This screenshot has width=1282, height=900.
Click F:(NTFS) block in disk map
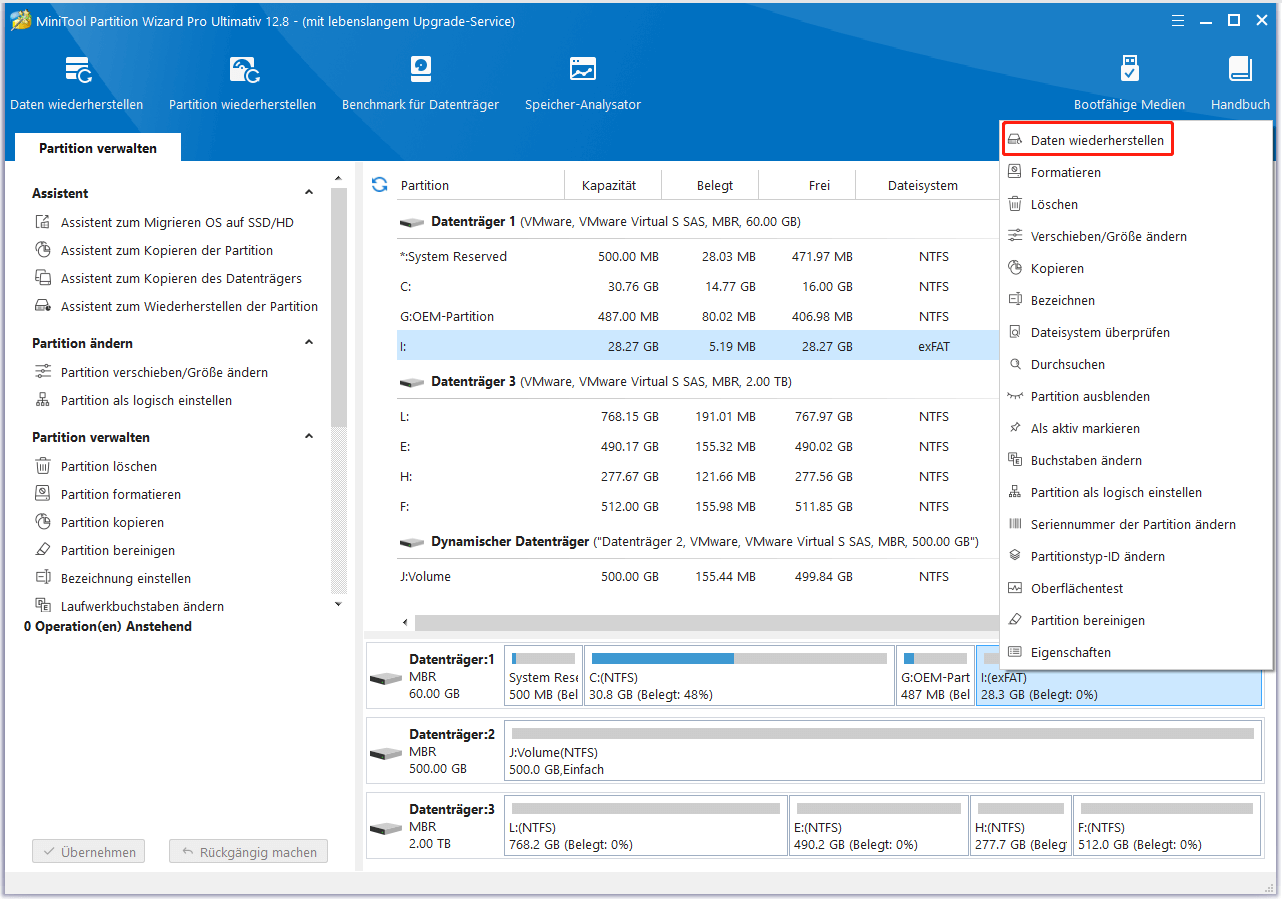click(x=1167, y=826)
